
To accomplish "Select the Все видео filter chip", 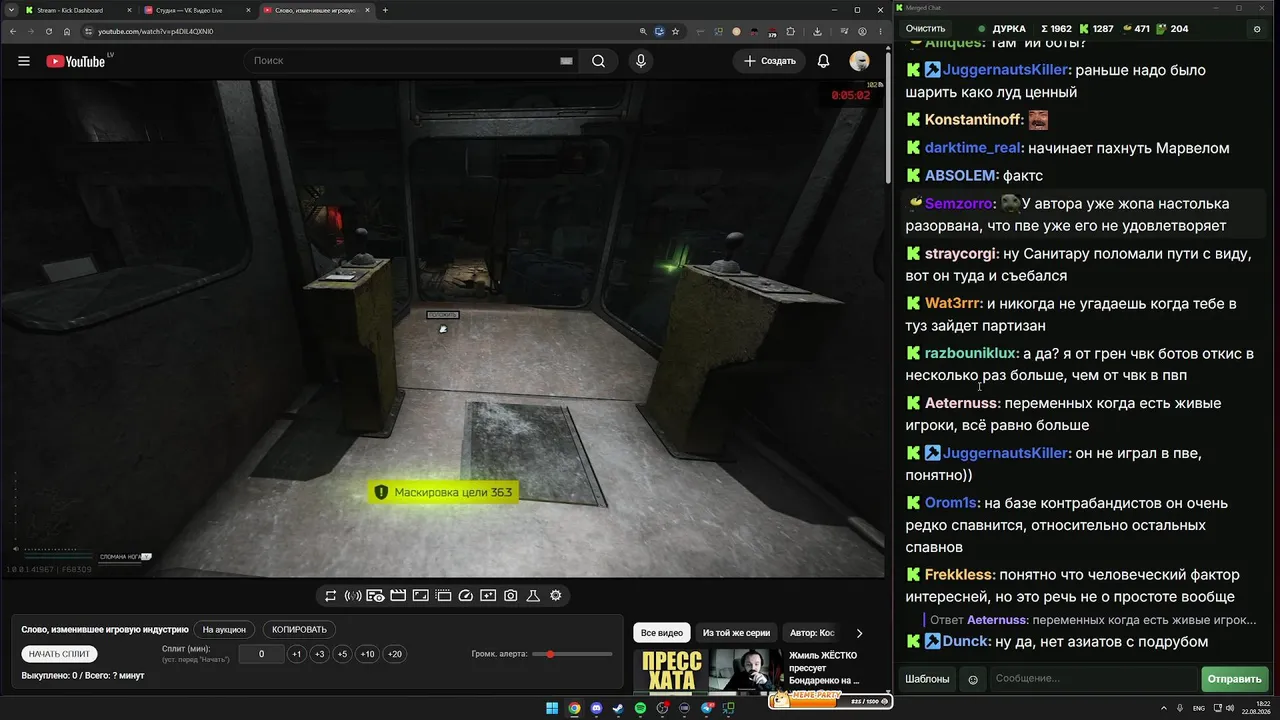I will point(662,633).
